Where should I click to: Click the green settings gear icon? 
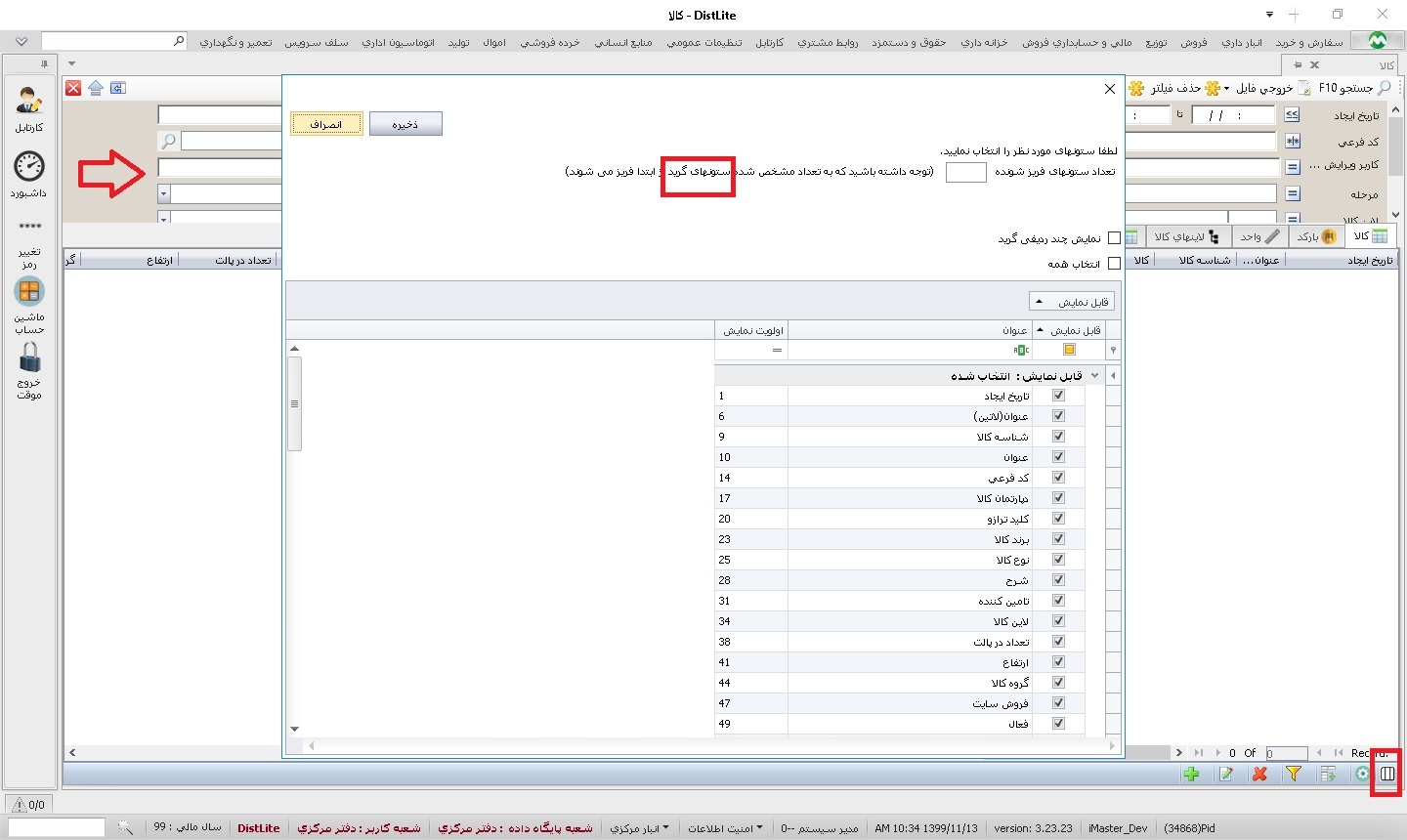click(x=1361, y=775)
